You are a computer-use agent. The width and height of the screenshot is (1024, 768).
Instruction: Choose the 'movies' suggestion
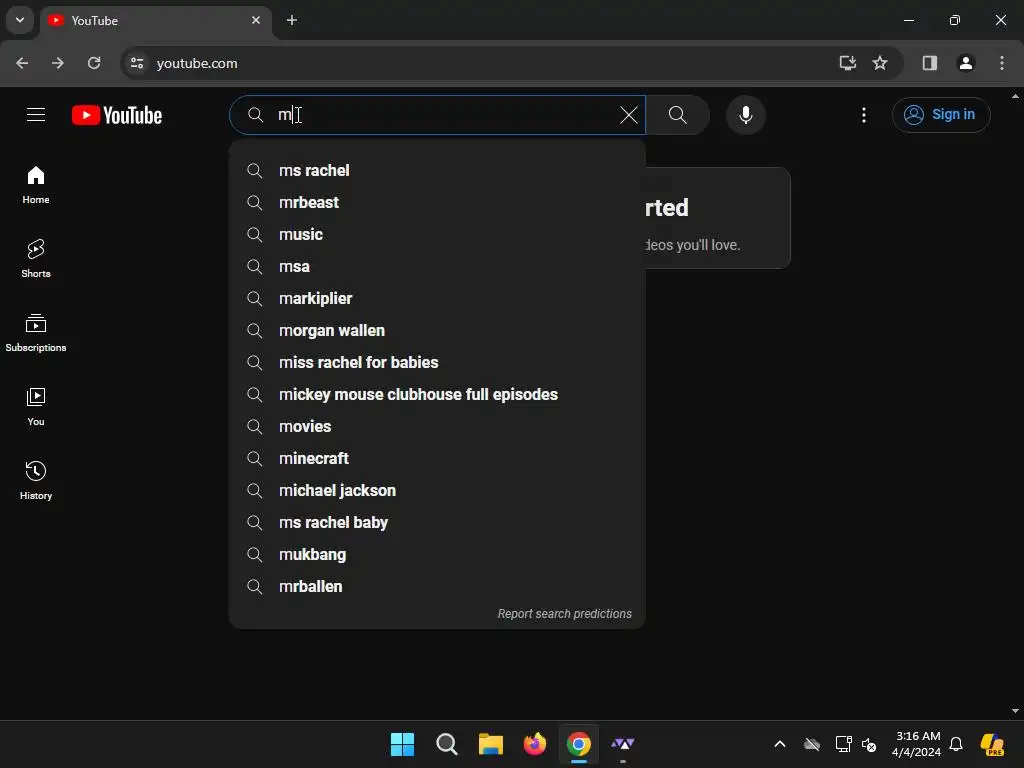pos(437,426)
